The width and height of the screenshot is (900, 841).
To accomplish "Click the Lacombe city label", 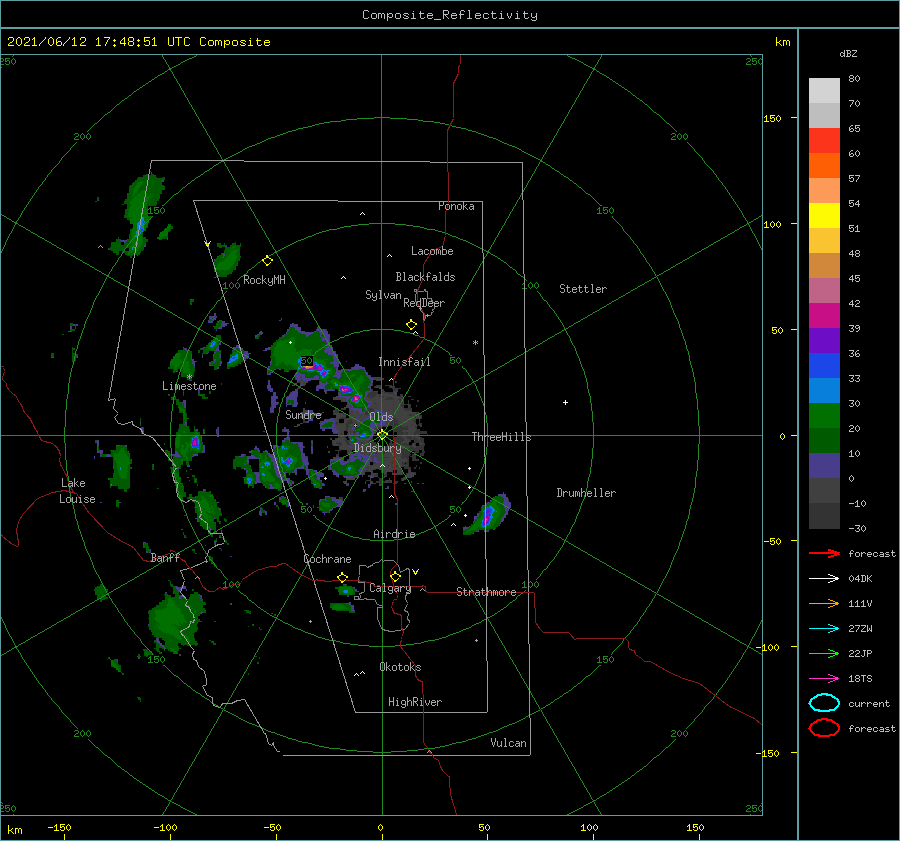I will click(432, 251).
